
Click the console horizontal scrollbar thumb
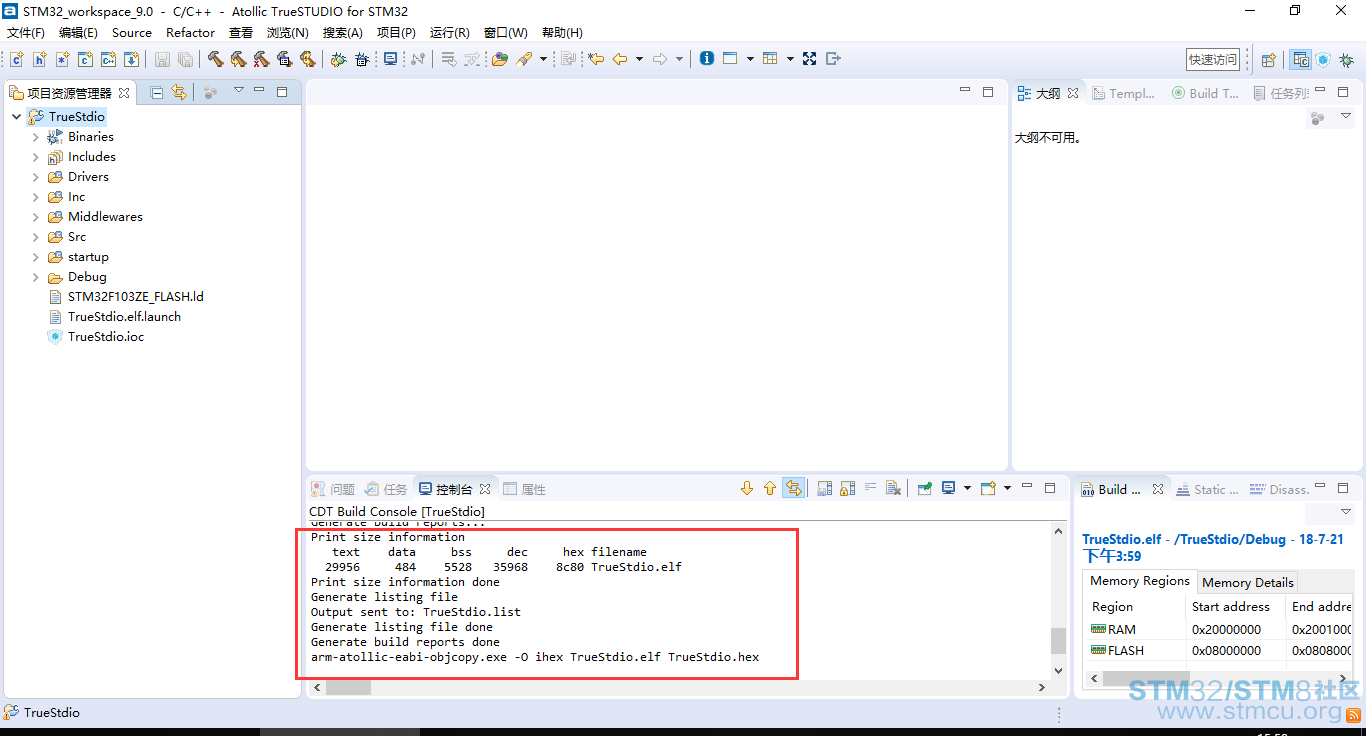[x=348, y=688]
